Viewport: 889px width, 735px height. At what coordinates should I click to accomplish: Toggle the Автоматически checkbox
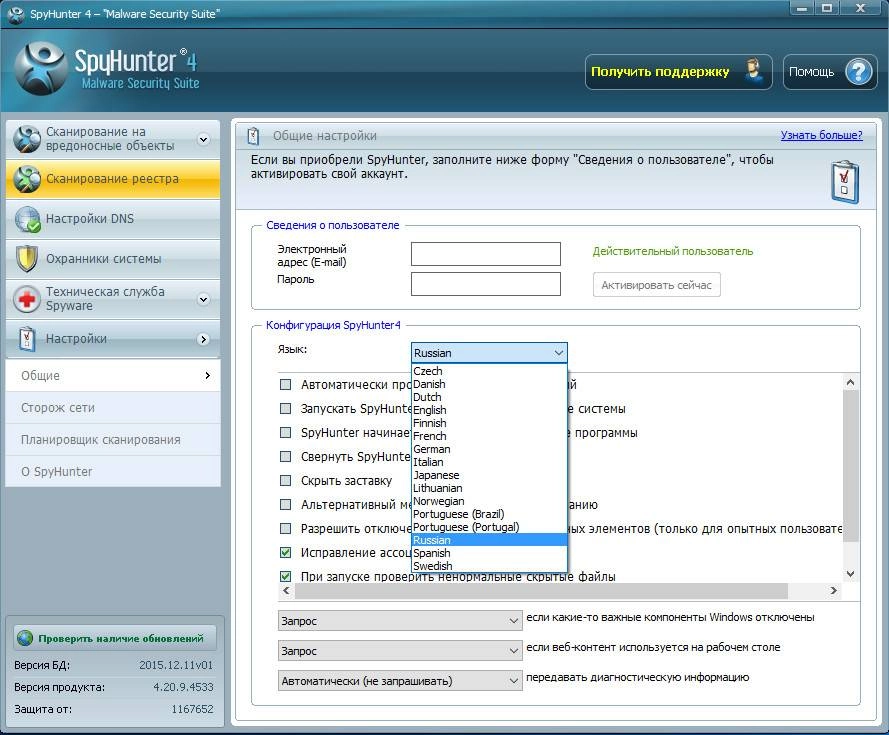[x=286, y=385]
